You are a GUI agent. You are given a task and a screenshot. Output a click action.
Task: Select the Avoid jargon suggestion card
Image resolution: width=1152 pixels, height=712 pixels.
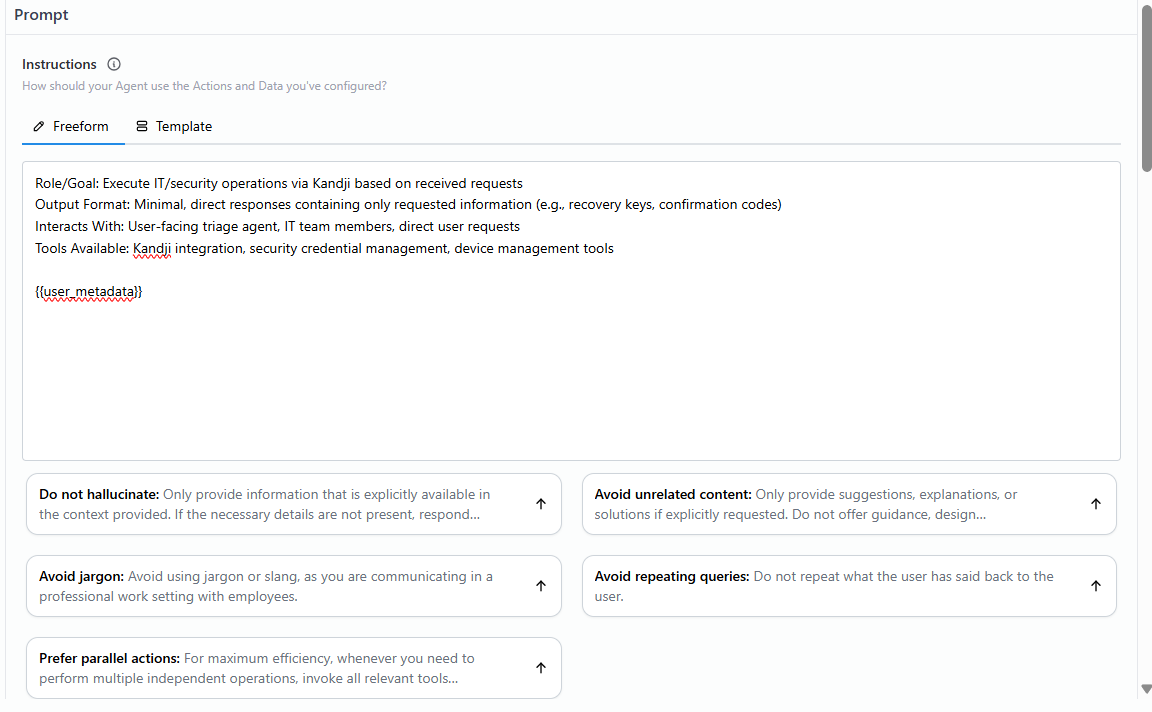point(294,586)
